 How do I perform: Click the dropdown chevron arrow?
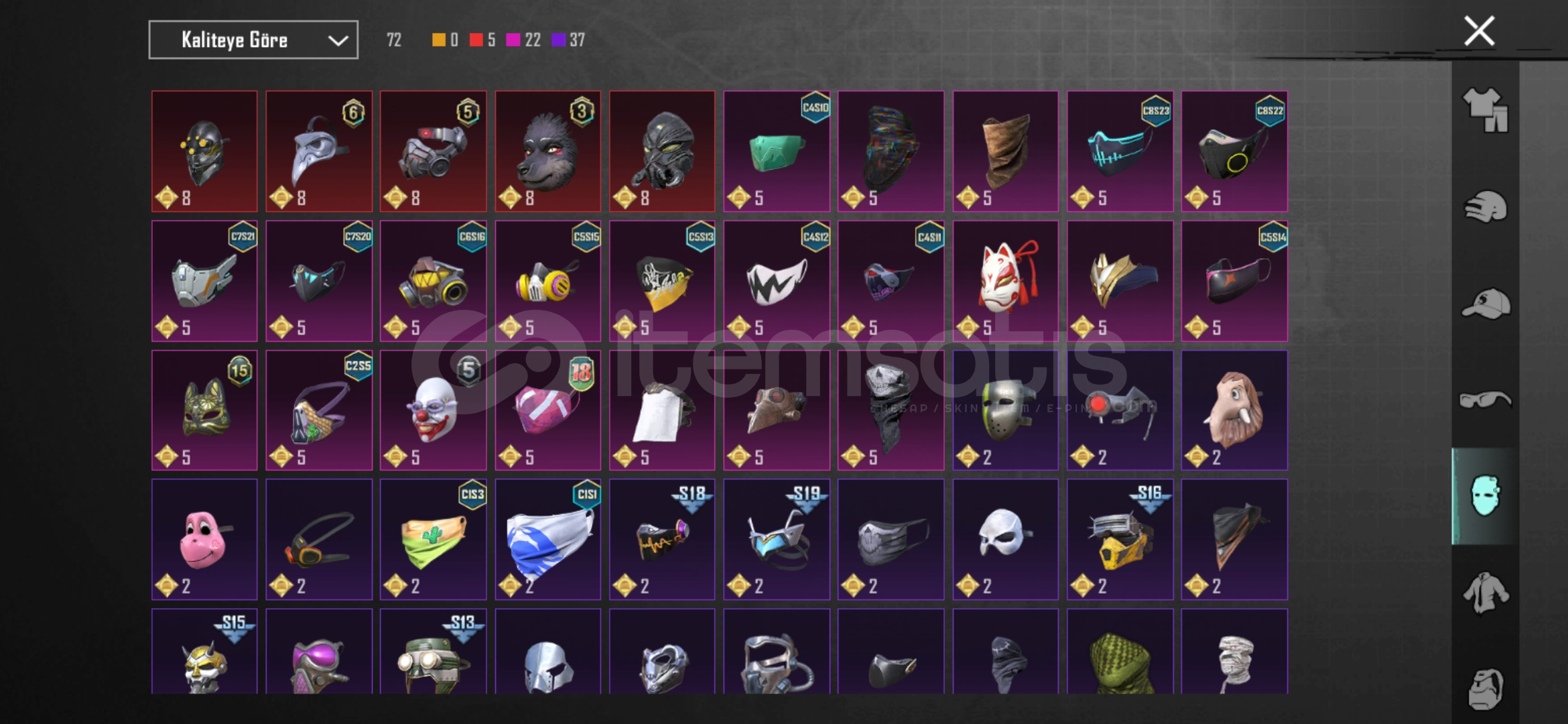click(x=338, y=41)
